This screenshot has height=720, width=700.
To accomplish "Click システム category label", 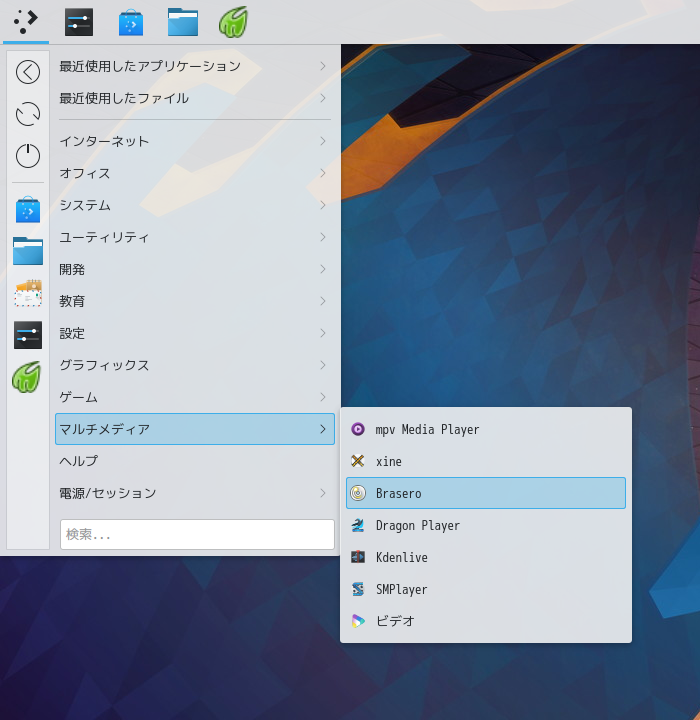I will point(85,205).
